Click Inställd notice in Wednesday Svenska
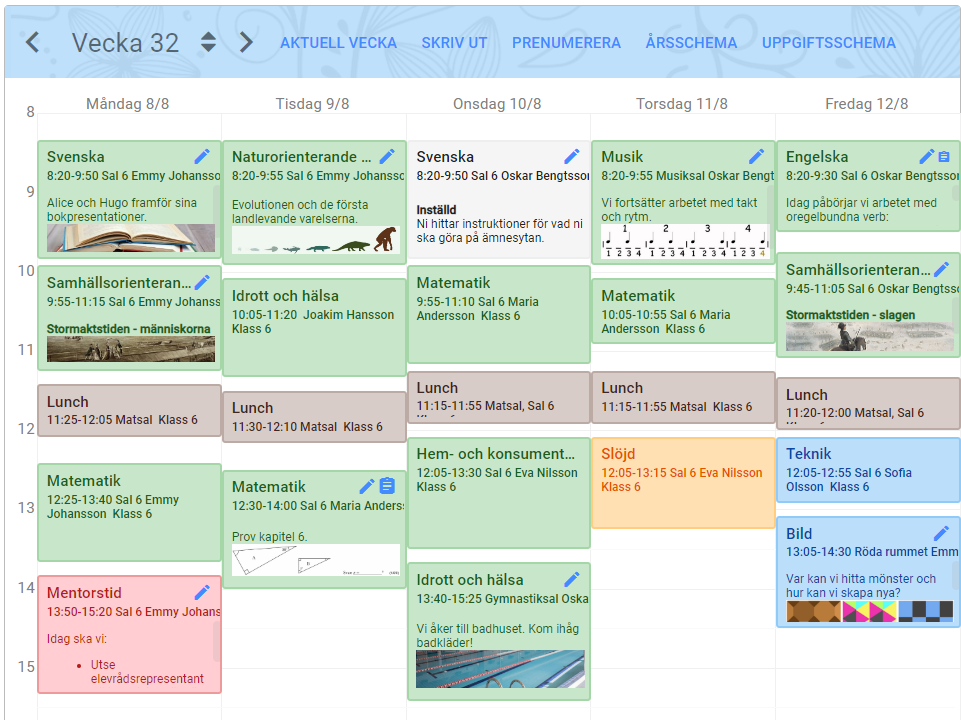Viewport: 961px width, 720px height. click(x=436, y=210)
